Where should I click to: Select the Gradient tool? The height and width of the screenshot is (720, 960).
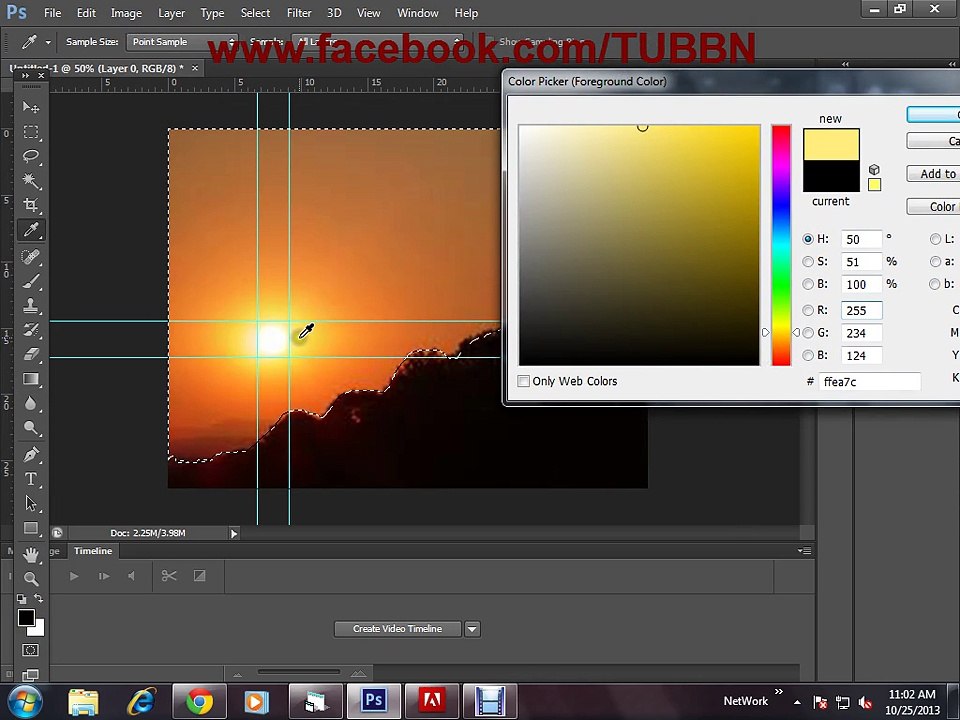[x=31, y=379]
